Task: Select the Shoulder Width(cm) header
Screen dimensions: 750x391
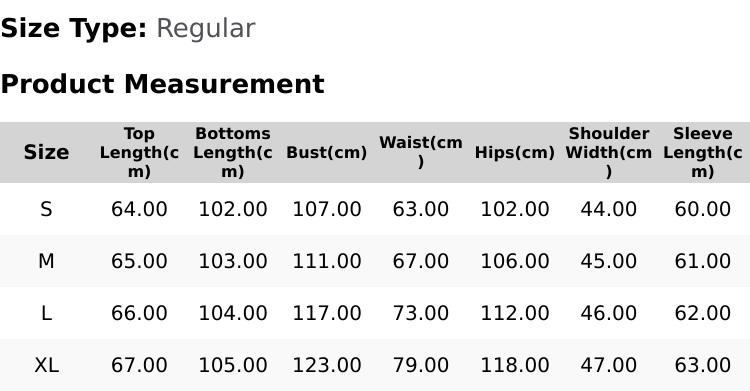Action: [608, 152]
